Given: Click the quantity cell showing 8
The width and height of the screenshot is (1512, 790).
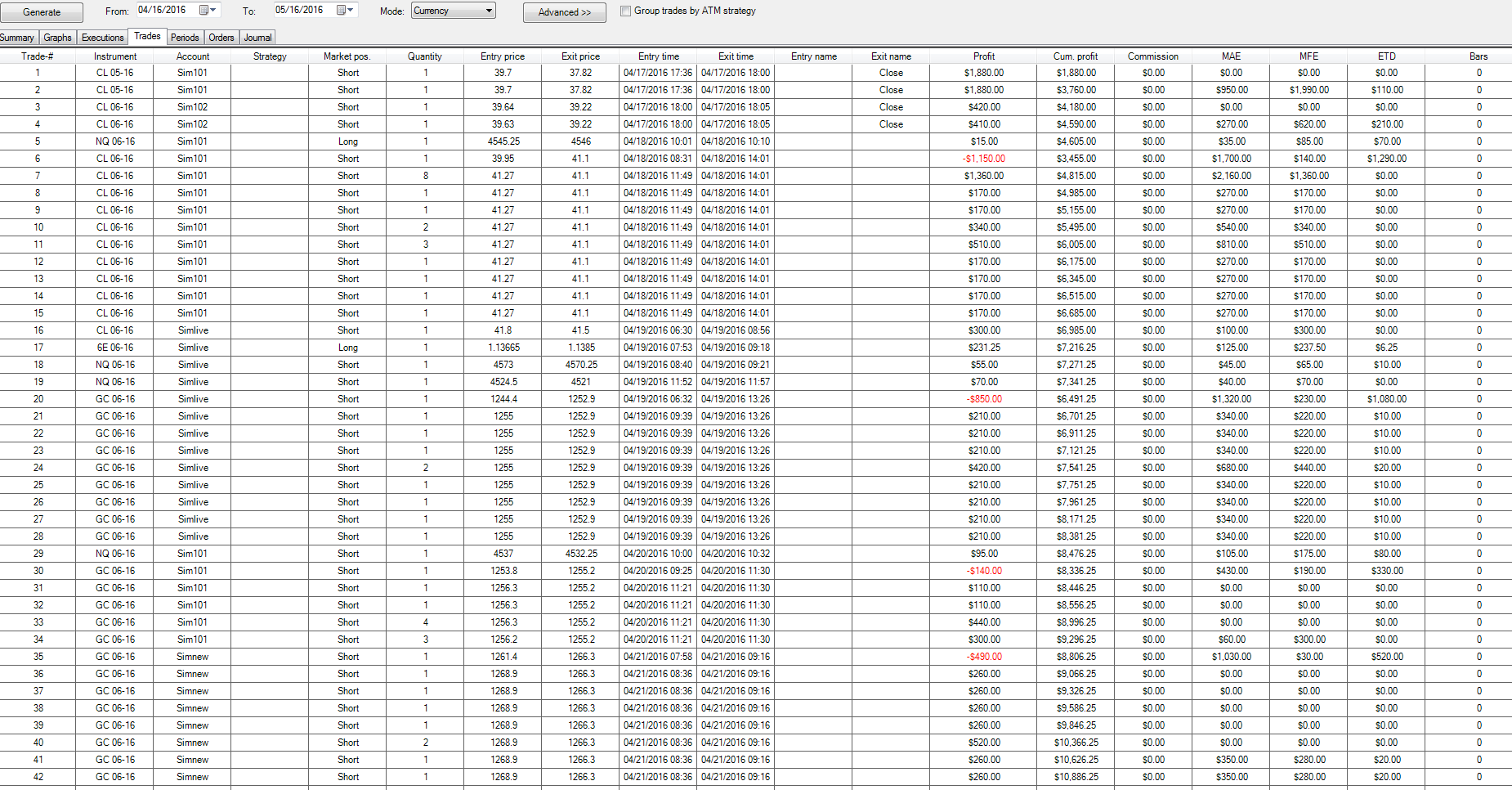Looking at the screenshot, I should [x=426, y=176].
